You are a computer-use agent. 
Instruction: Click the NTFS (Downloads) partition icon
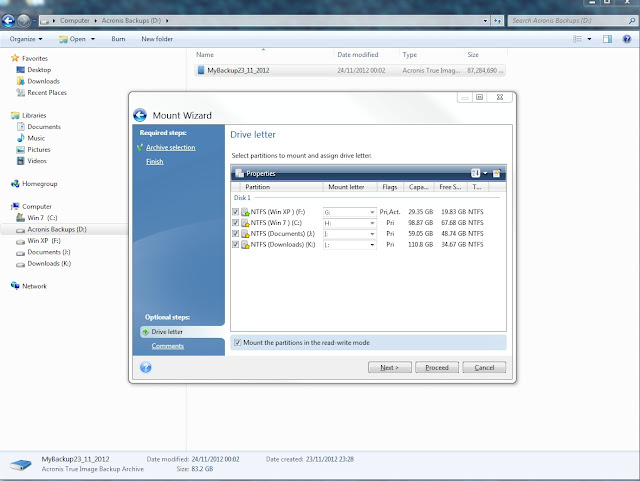click(245, 245)
